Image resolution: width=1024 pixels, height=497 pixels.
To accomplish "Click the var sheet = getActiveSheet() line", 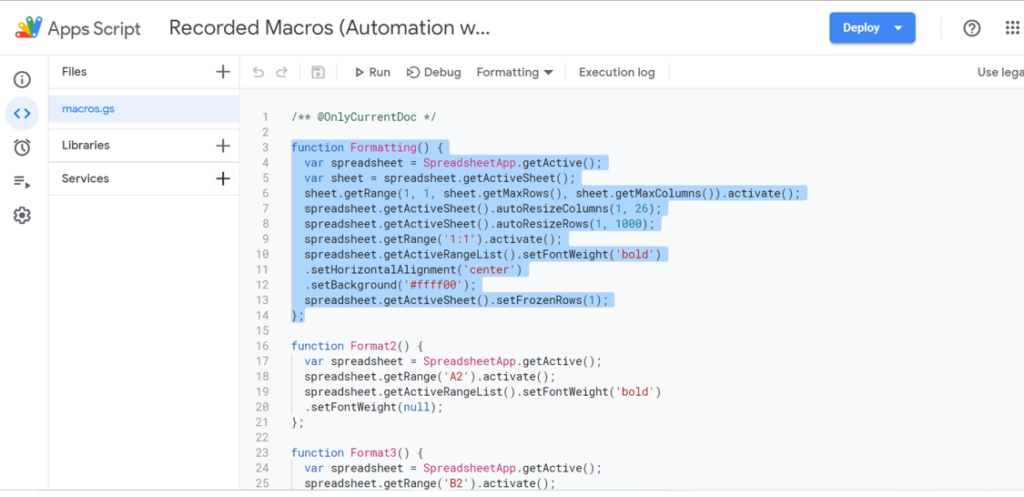I will [440, 178].
